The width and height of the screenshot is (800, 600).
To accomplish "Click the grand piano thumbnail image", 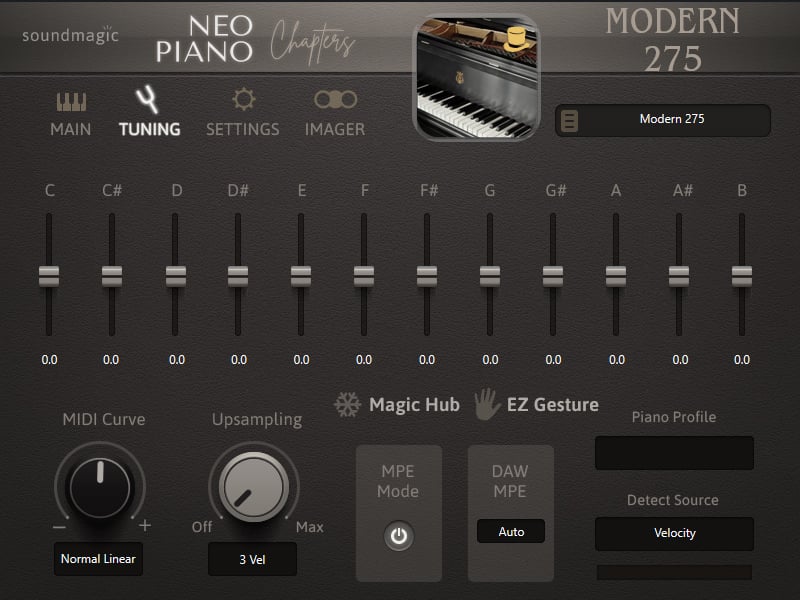I will (x=477, y=78).
